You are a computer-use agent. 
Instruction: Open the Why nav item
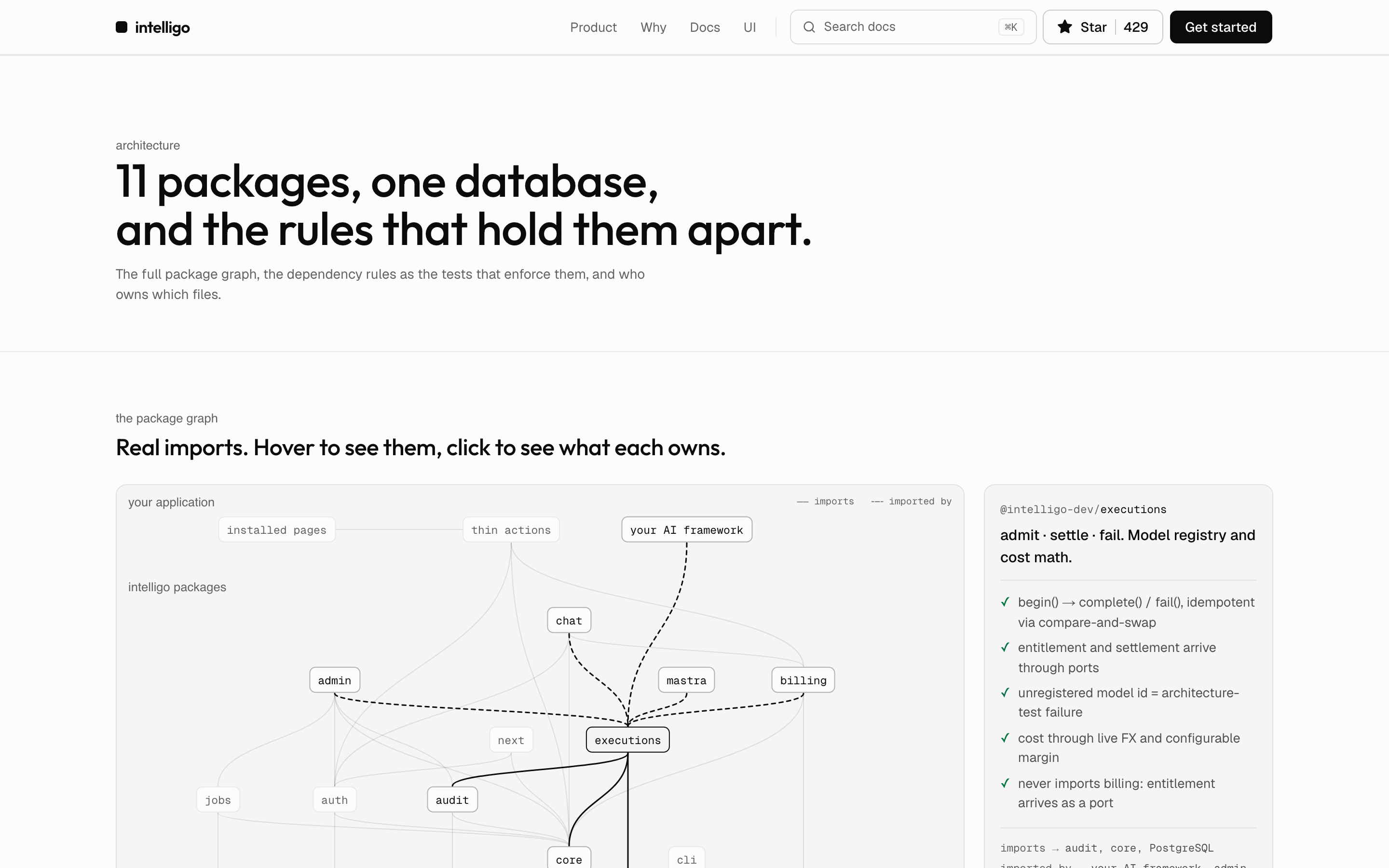[x=653, y=27]
